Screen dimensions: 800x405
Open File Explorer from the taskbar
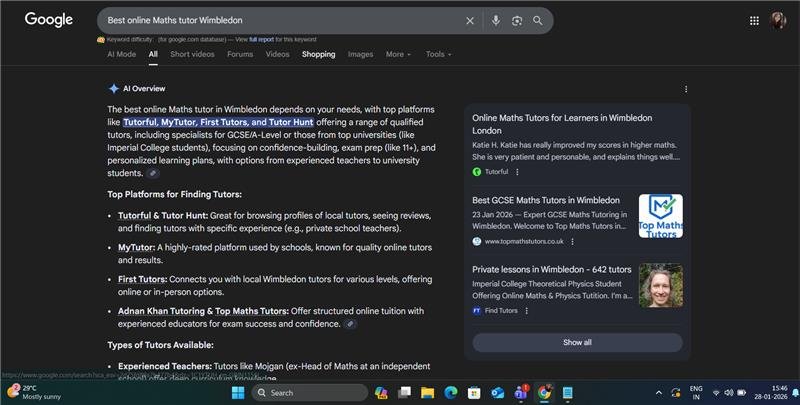pyautogui.click(x=427, y=393)
